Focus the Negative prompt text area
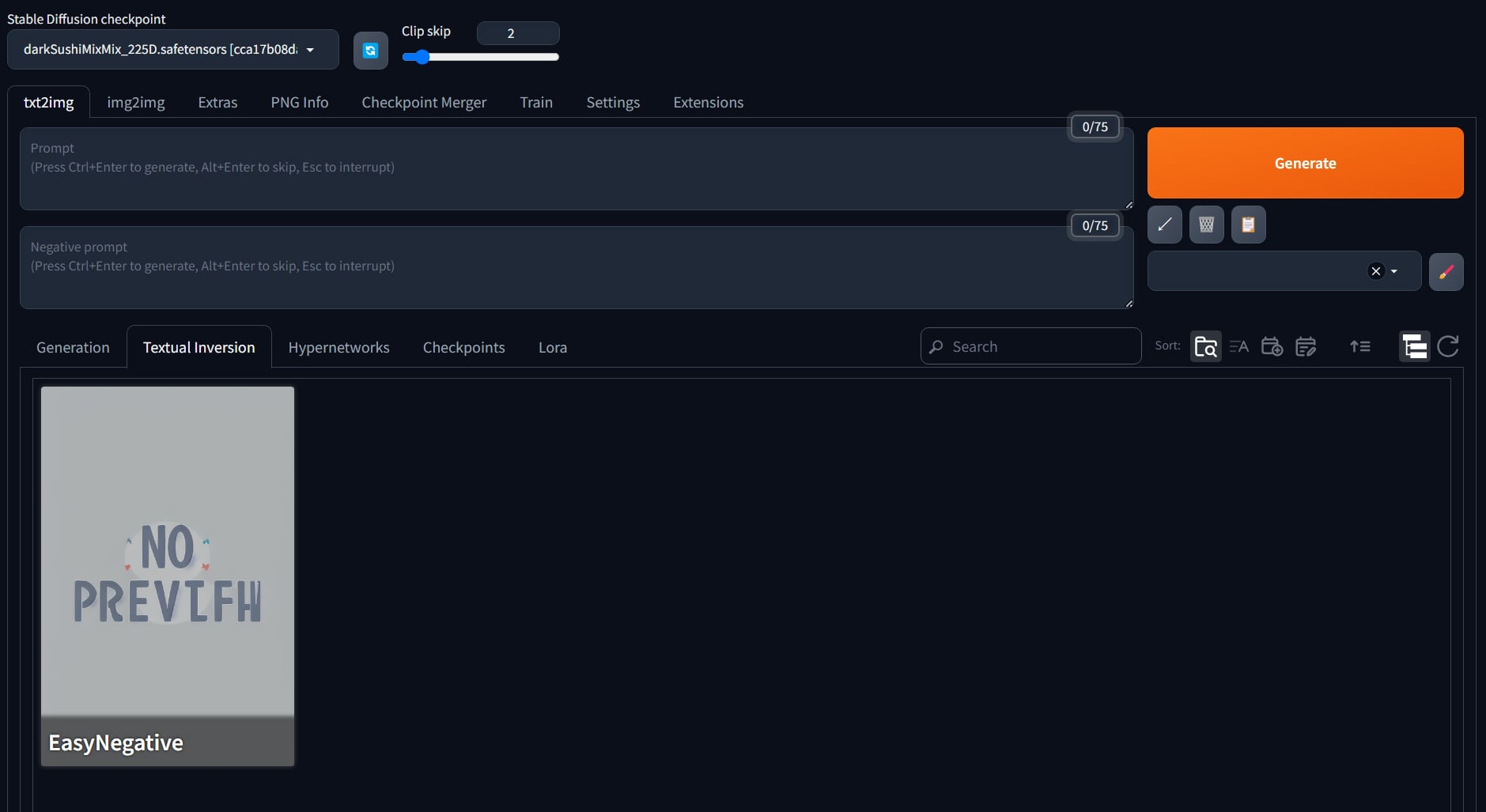The height and width of the screenshot is (812, 1486). (x=577, y=267)
